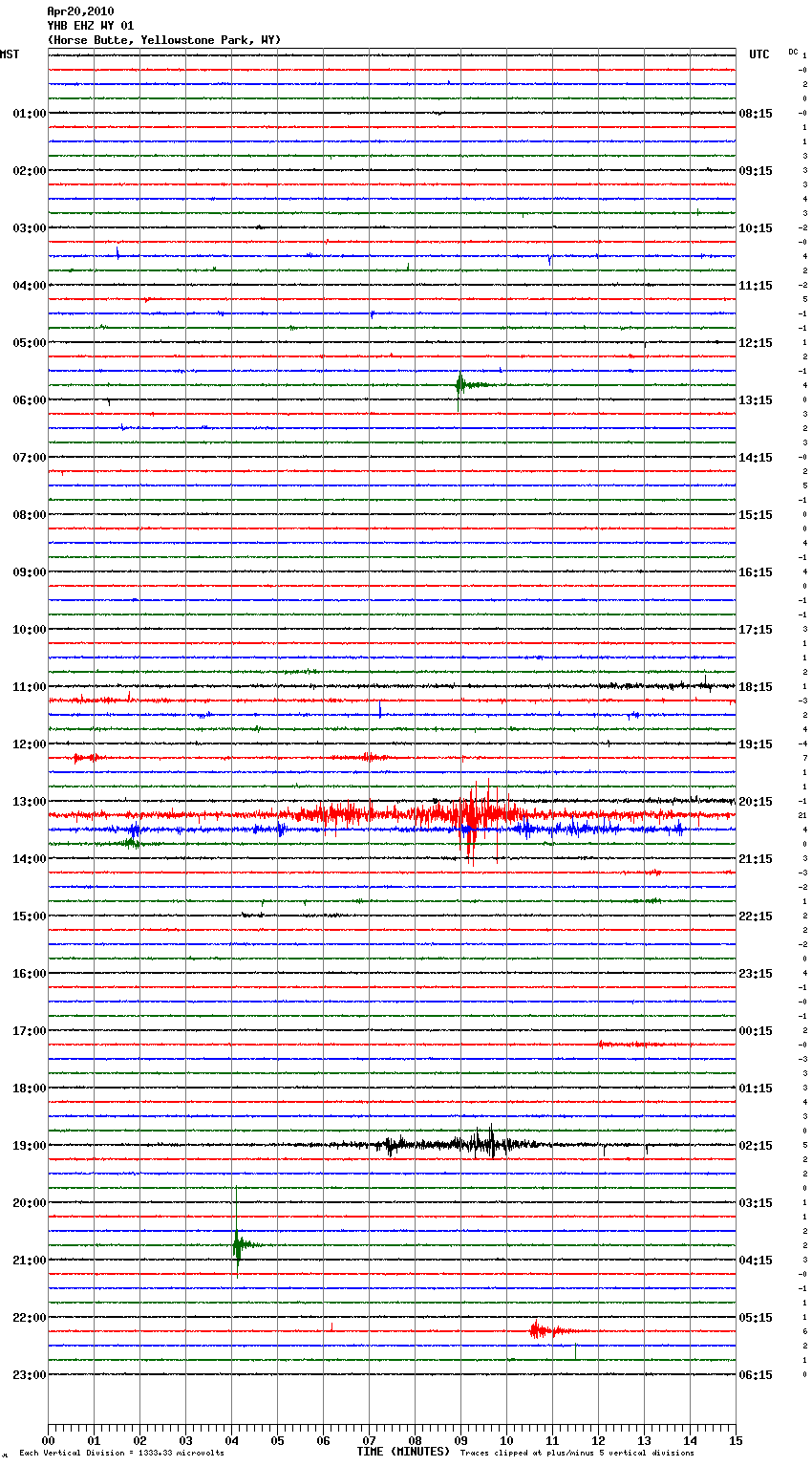Select the "04:00" MST row label
The width and height of the screenshot is (812, 1466).
pyautogui.click(x=30, y=286)
